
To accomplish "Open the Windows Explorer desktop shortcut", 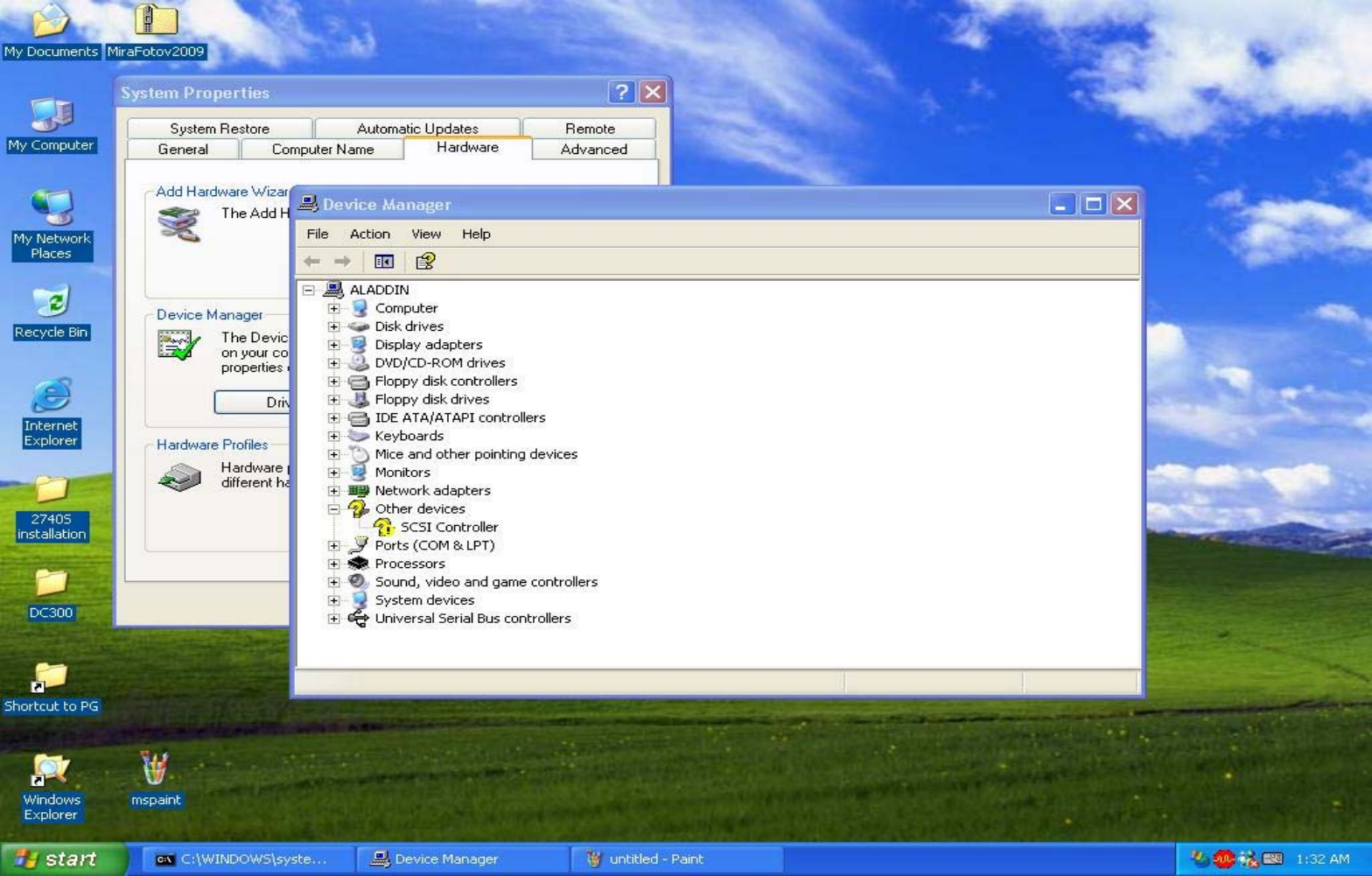I will [51, 788].
